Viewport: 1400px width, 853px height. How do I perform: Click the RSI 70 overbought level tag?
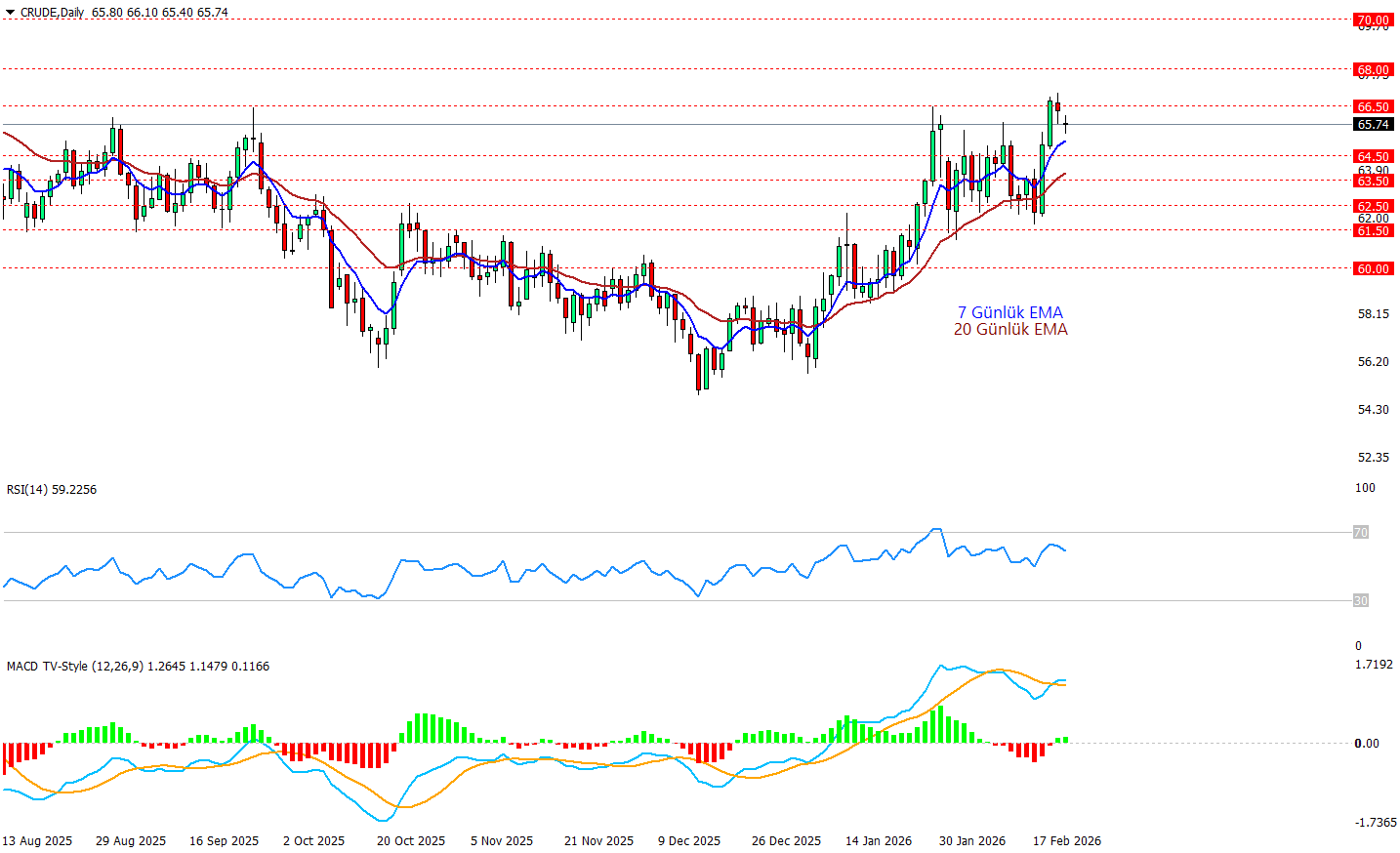(x=1360, y=533)
